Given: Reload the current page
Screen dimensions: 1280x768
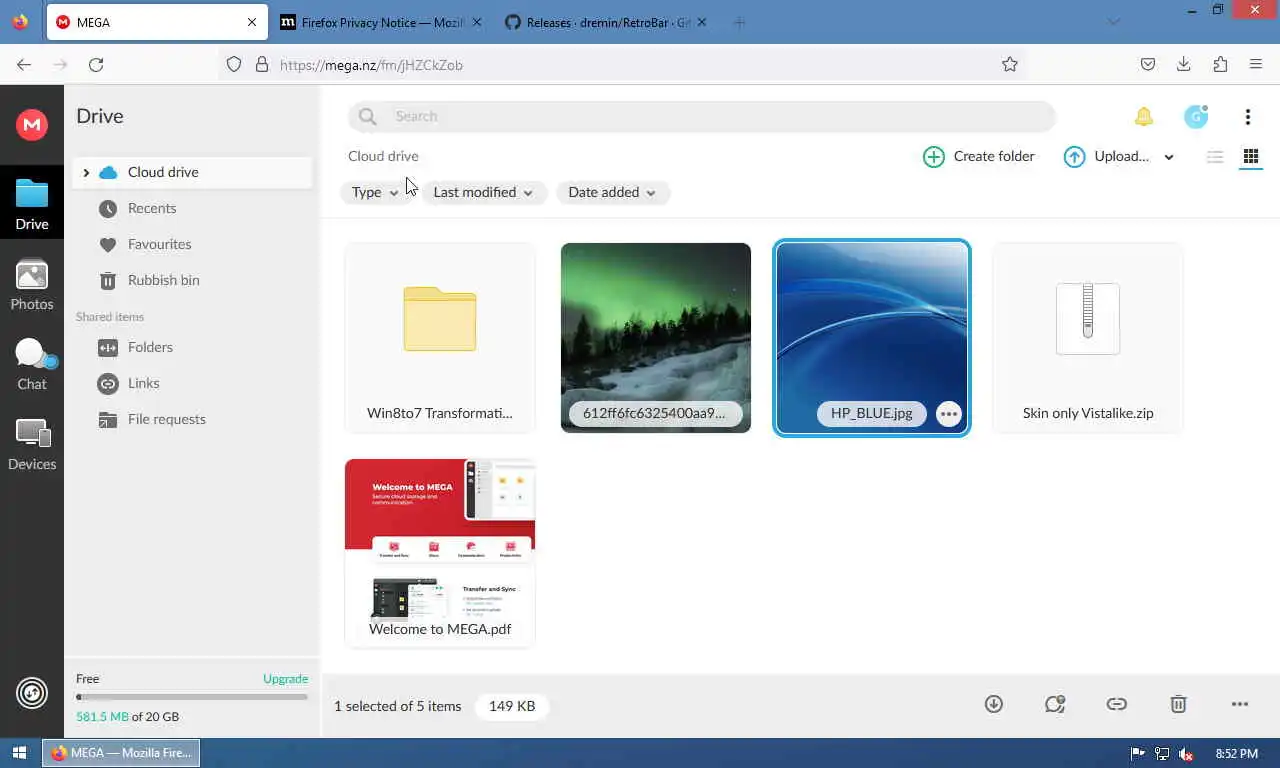Looking at the screenshot, I should pos(96,65).
